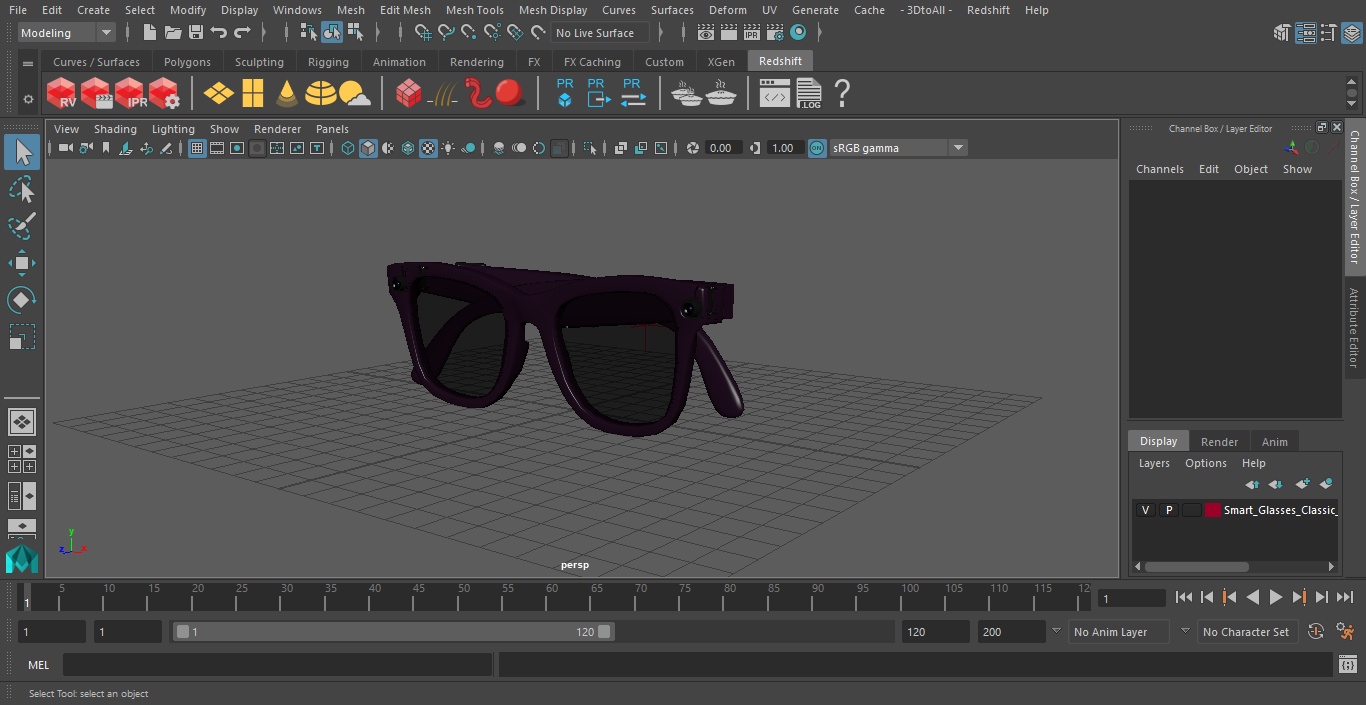Toggle the viewport grid display
1366x705 pixels.
(x=197, y=148)
